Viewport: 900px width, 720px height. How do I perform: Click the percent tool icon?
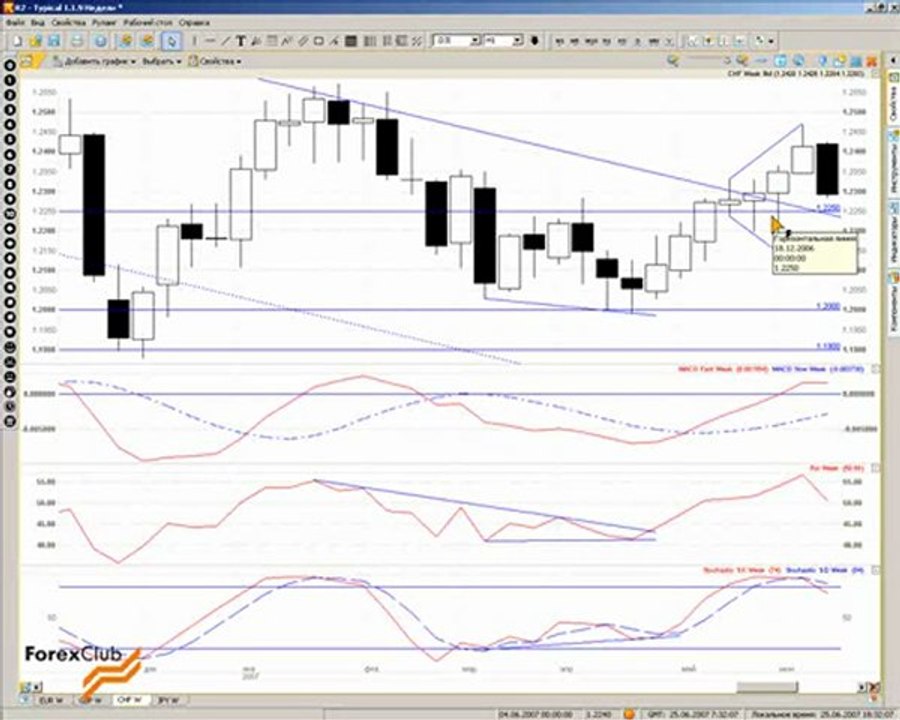point(417,41)
